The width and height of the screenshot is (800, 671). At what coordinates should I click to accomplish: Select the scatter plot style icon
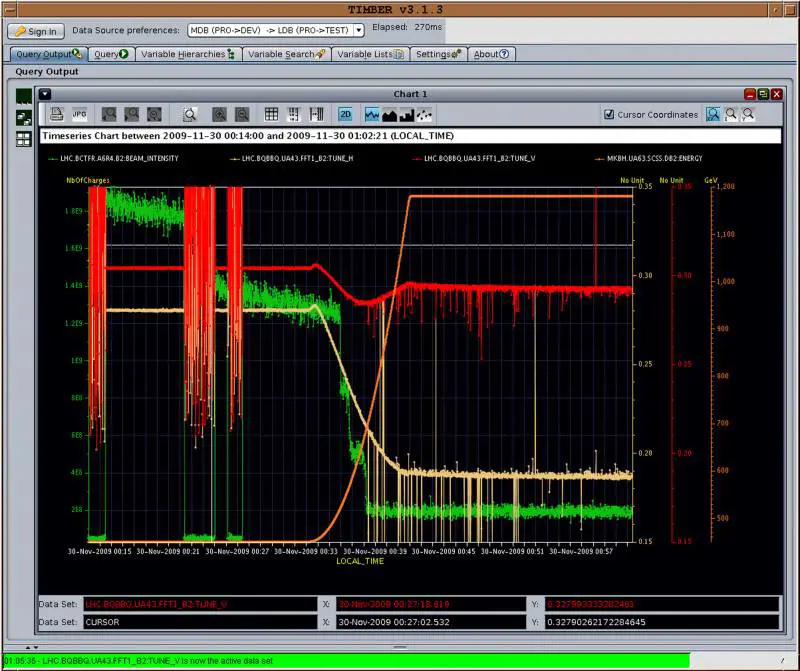[x=425, y=114]
